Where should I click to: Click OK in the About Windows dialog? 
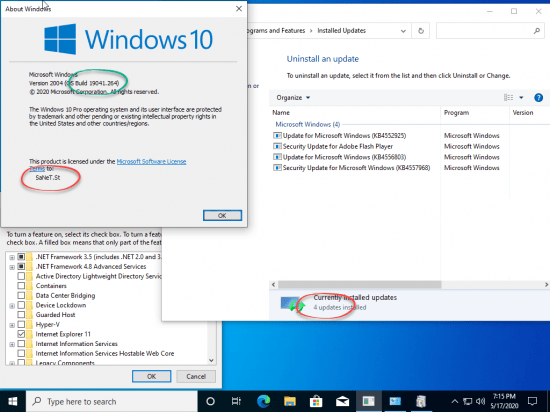tap(222, 215)
